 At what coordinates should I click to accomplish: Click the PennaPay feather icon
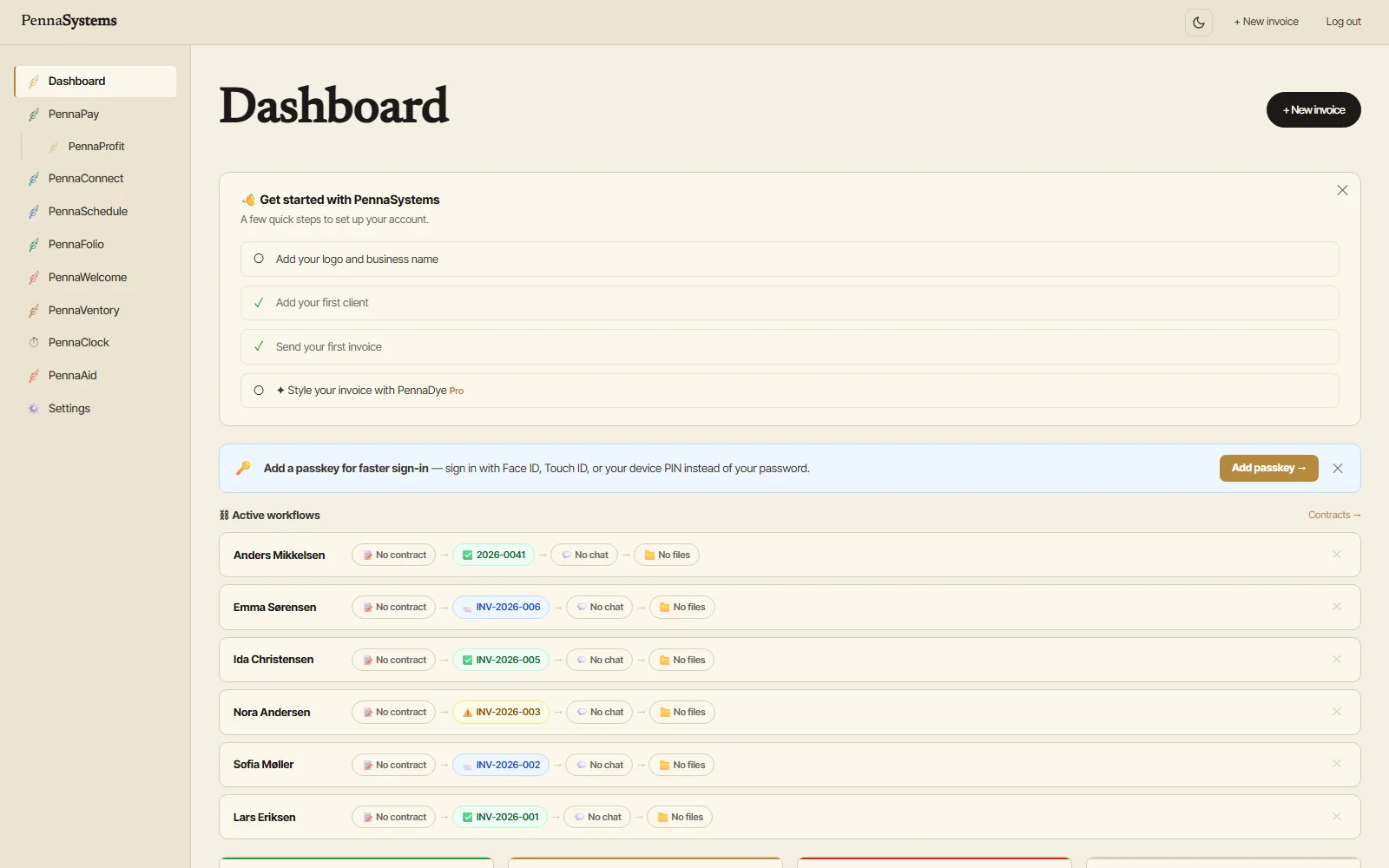pos(34,115)
